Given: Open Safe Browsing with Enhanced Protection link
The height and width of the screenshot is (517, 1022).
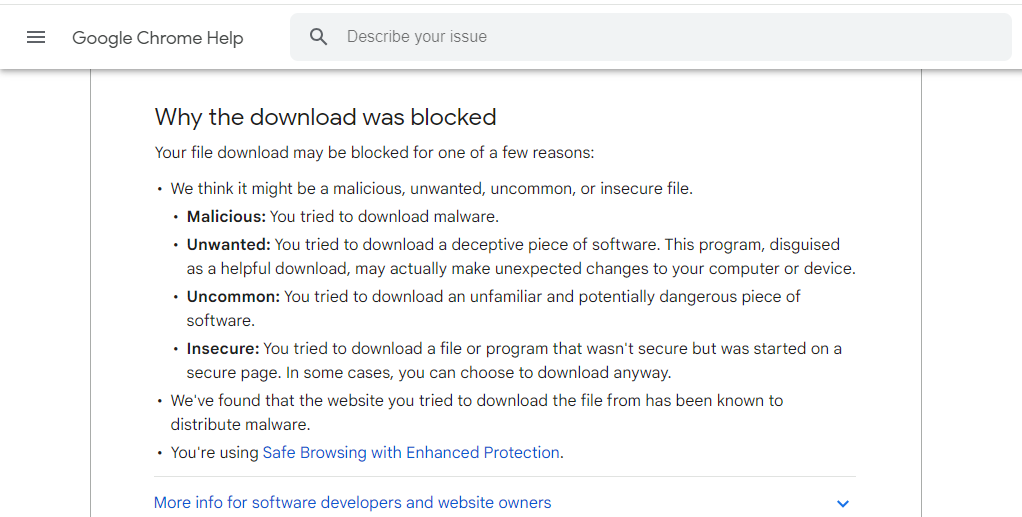Looking at the screenshot, I should click(x=411, y=452).
